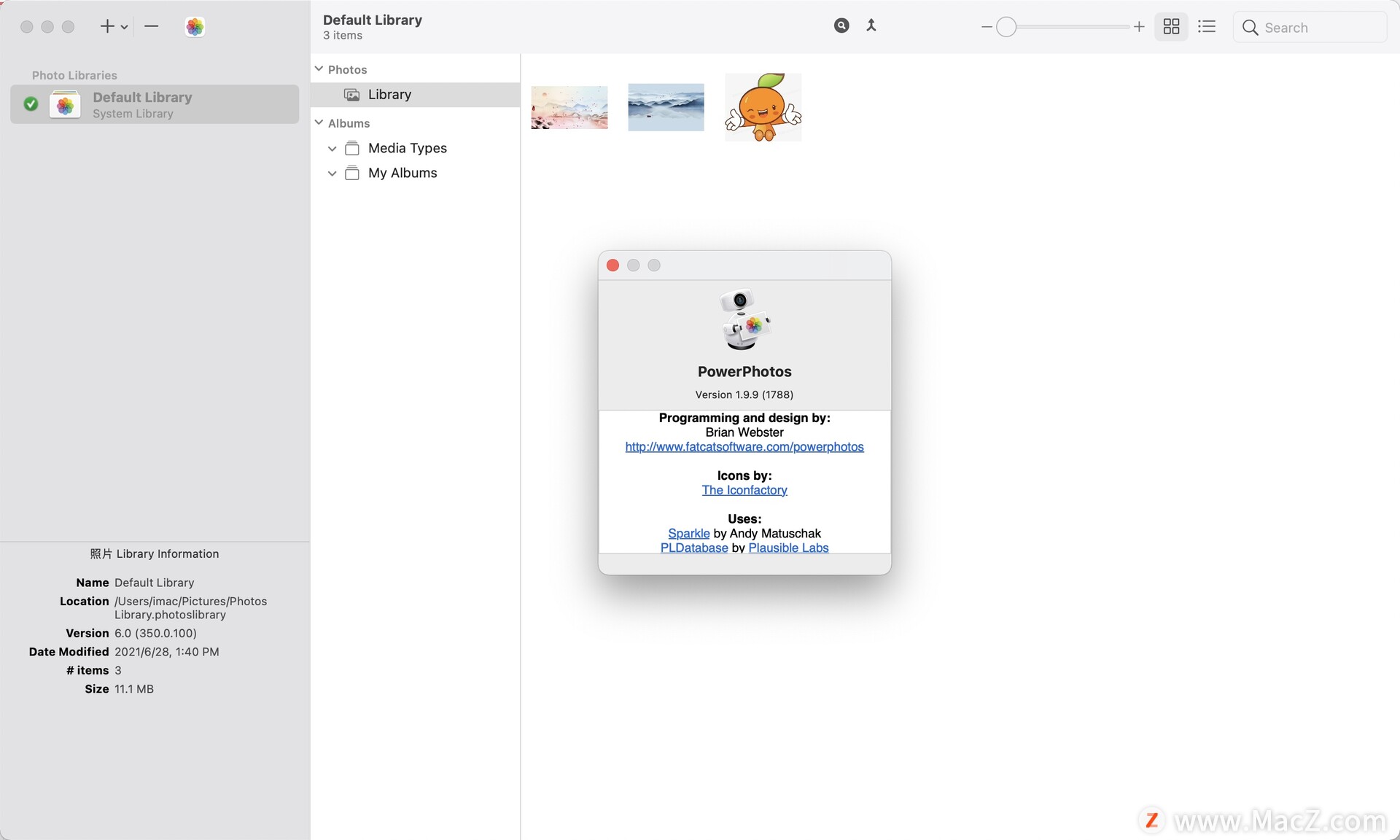Screen dimensions: 1400x840
Task: Collapse the Albums section
Action: (x=319, y=122)
